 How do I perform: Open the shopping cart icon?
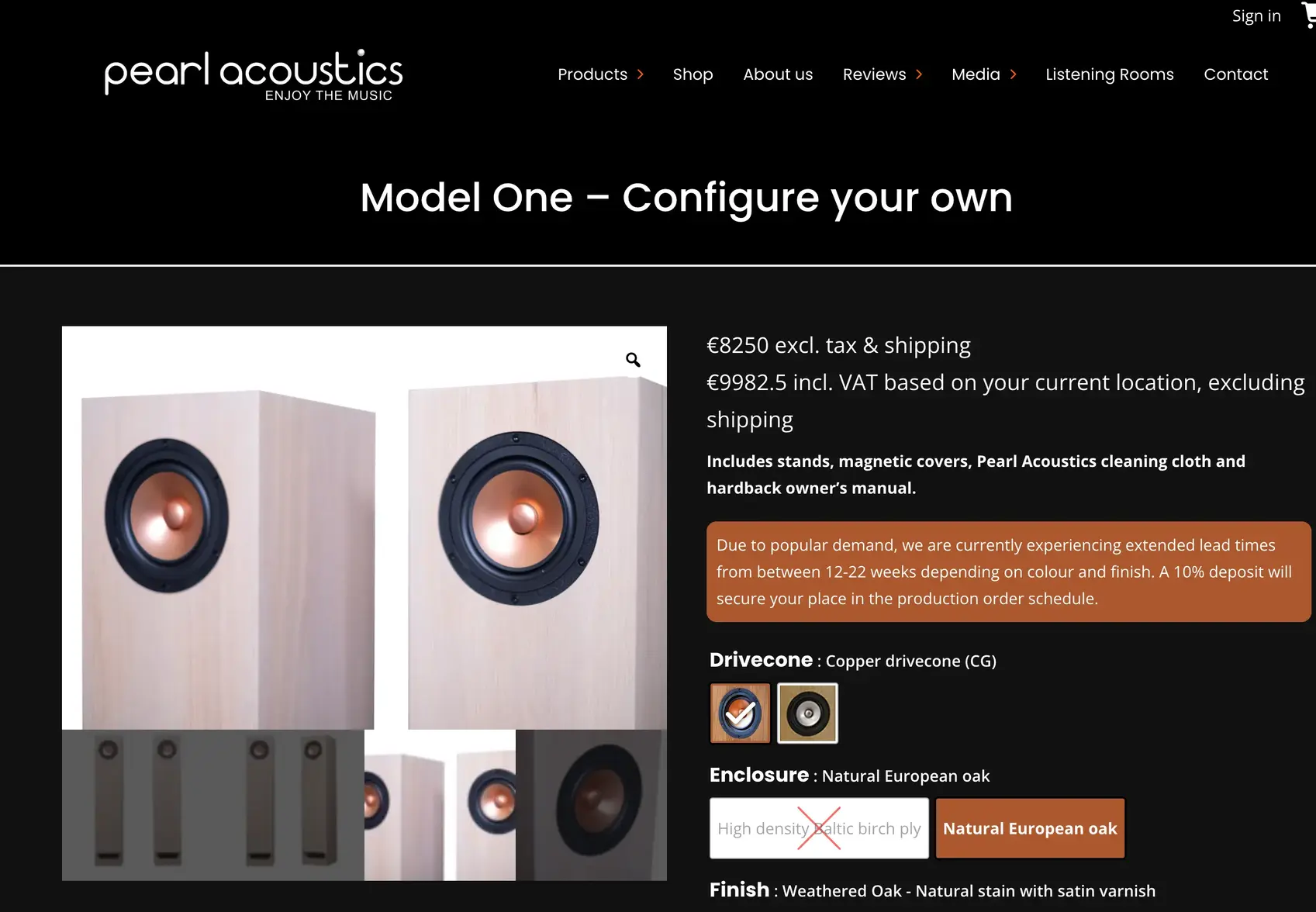coord(1309,15)
